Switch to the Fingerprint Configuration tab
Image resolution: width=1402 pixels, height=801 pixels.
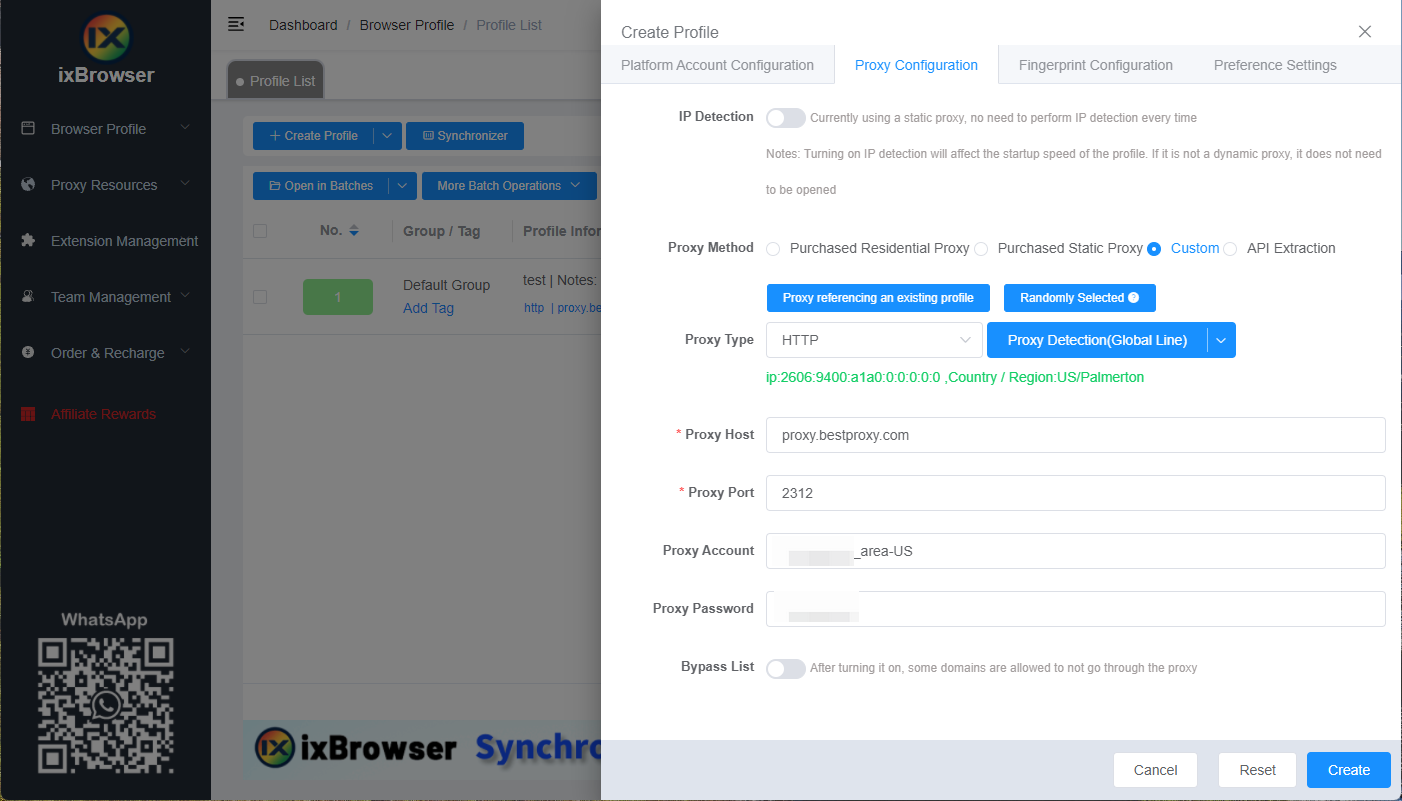pos(1096,65)
